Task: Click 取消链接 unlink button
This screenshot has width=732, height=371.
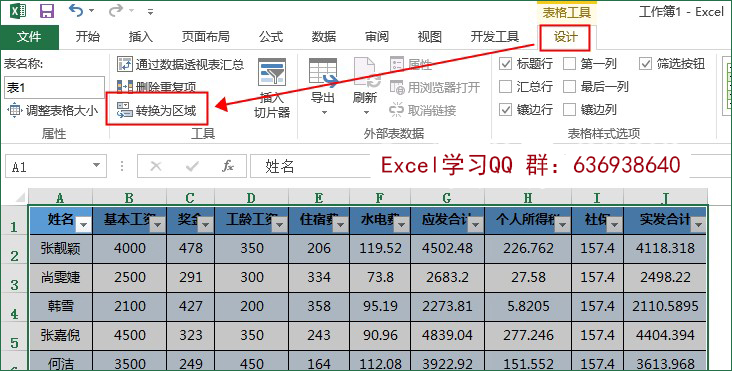Action: (x=422, y=110)
